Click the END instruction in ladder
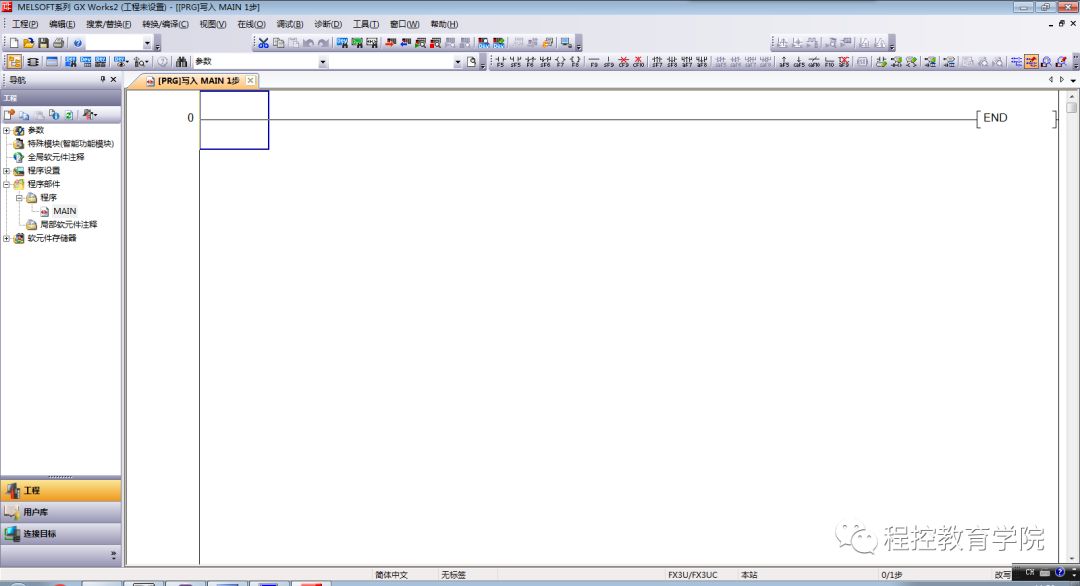The height and width of the screenshot is (586, 1080). coord(995,118)
